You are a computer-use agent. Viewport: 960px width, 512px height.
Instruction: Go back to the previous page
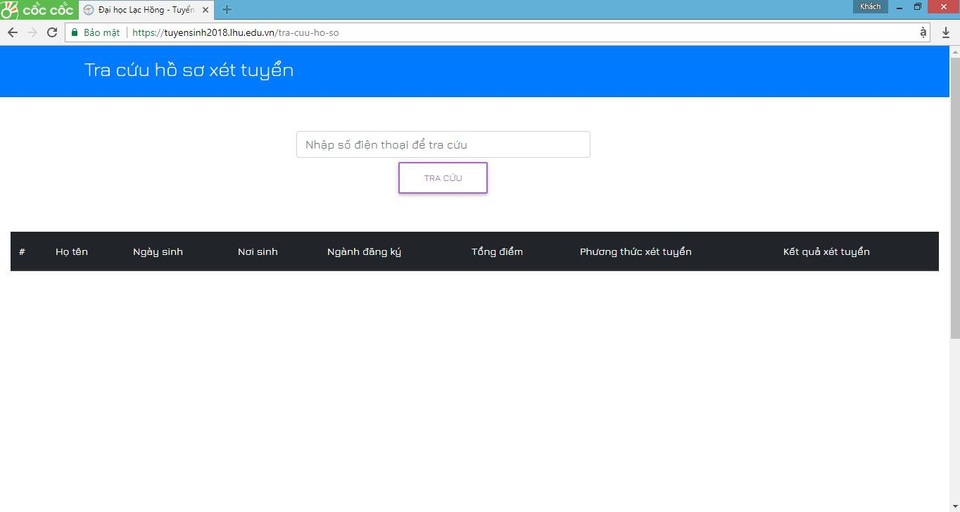pos(12,32)
